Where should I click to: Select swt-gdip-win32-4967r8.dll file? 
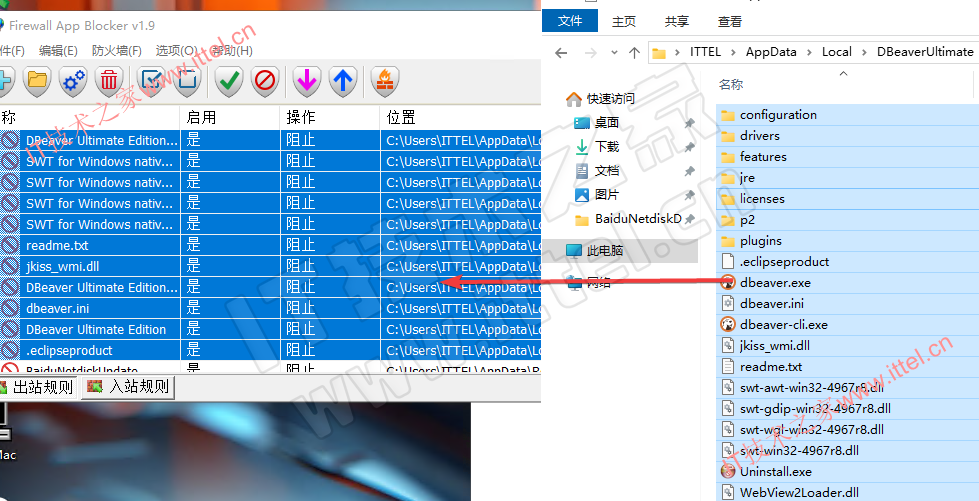pos(815,409)
